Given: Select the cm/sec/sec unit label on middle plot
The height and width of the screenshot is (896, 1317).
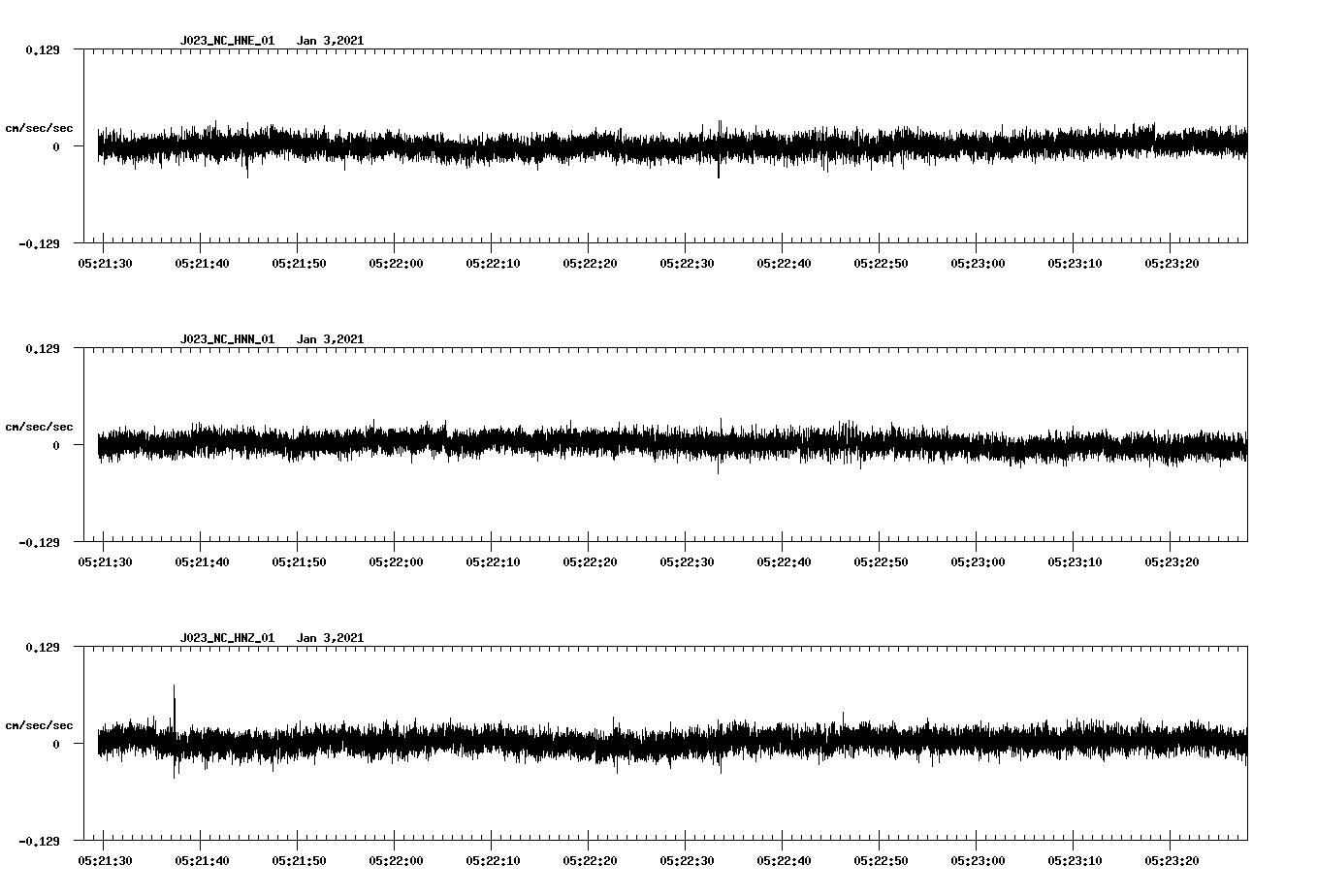Looking at the screenshot, I should click(x=41, y=426).
